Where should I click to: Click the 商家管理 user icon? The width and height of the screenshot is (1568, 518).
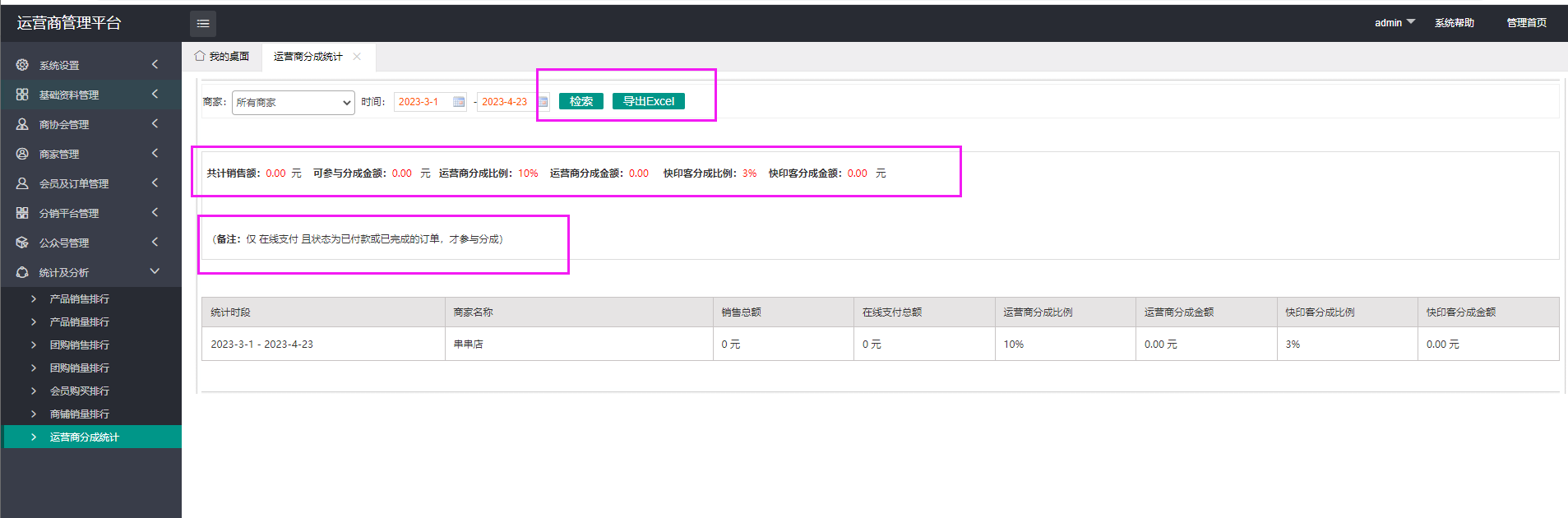22,154
